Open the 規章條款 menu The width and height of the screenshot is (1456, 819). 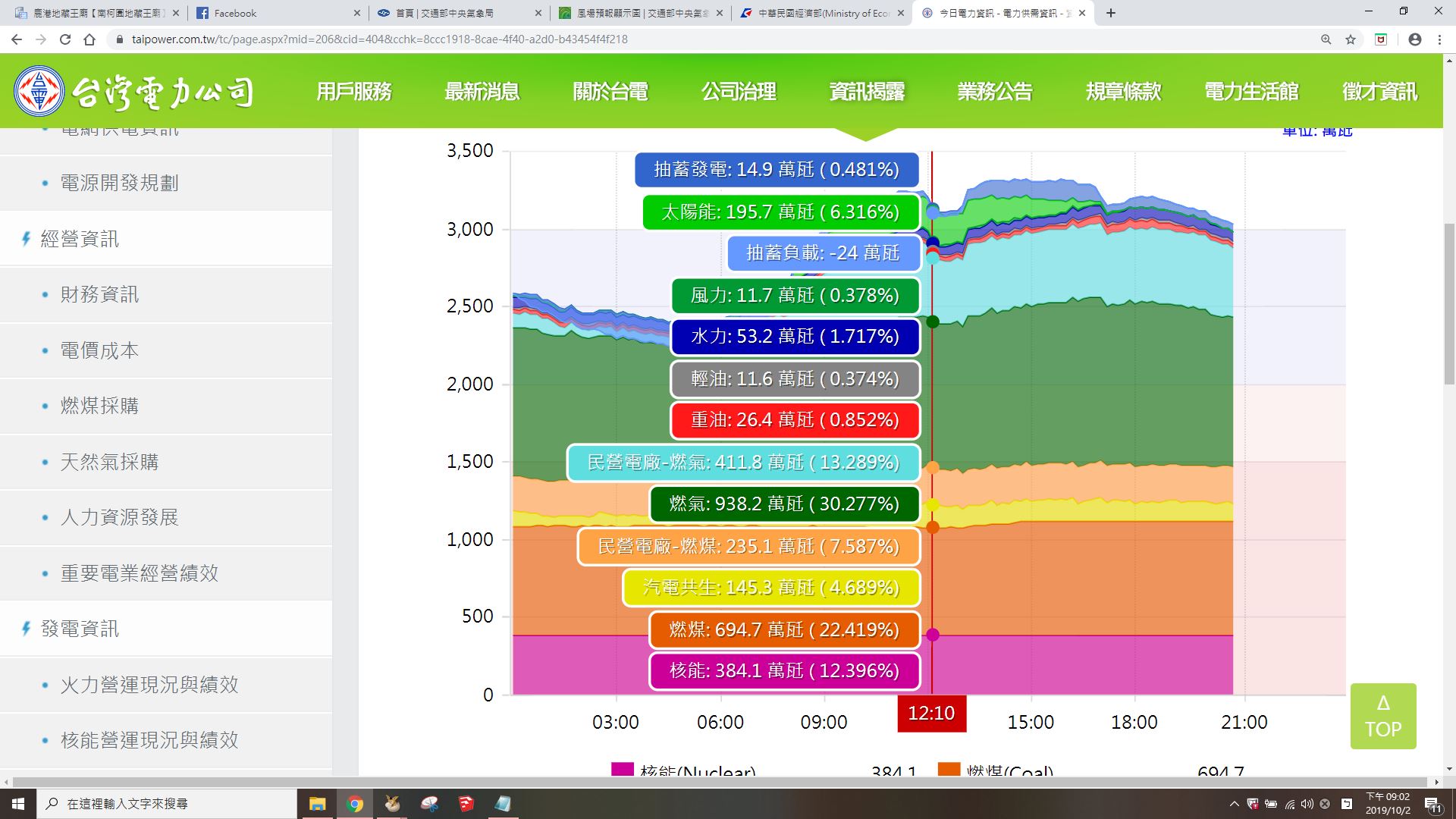point(1123,92)
